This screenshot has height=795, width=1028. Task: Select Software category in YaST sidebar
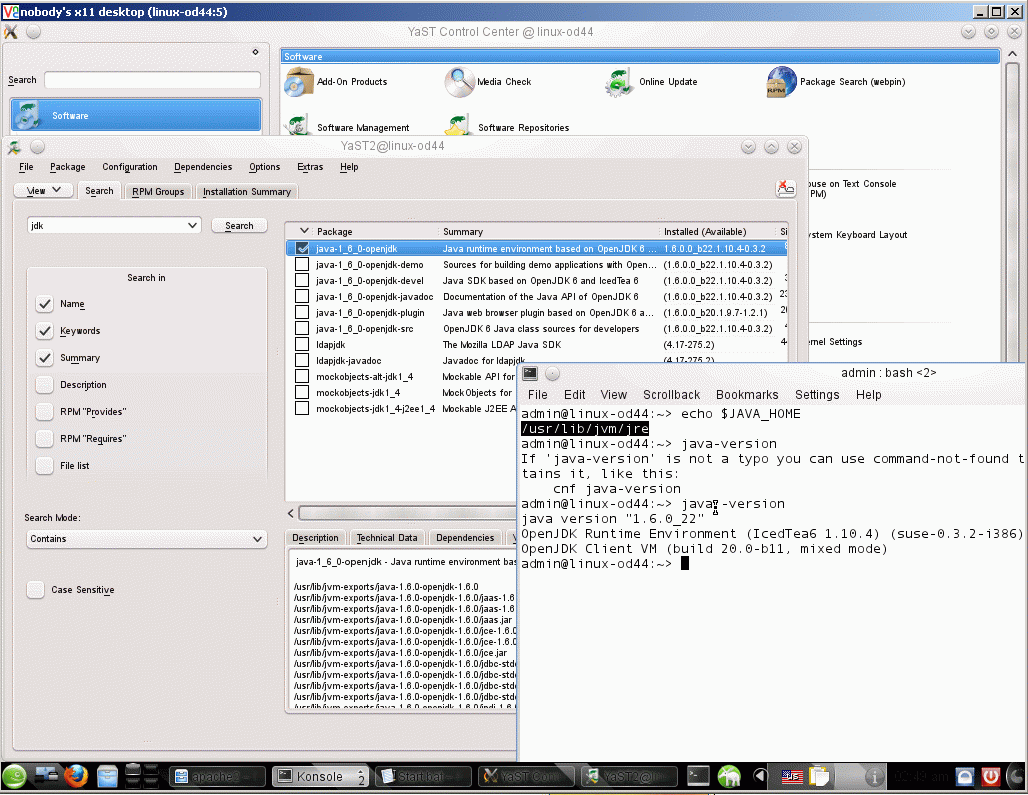coord(136,115)
